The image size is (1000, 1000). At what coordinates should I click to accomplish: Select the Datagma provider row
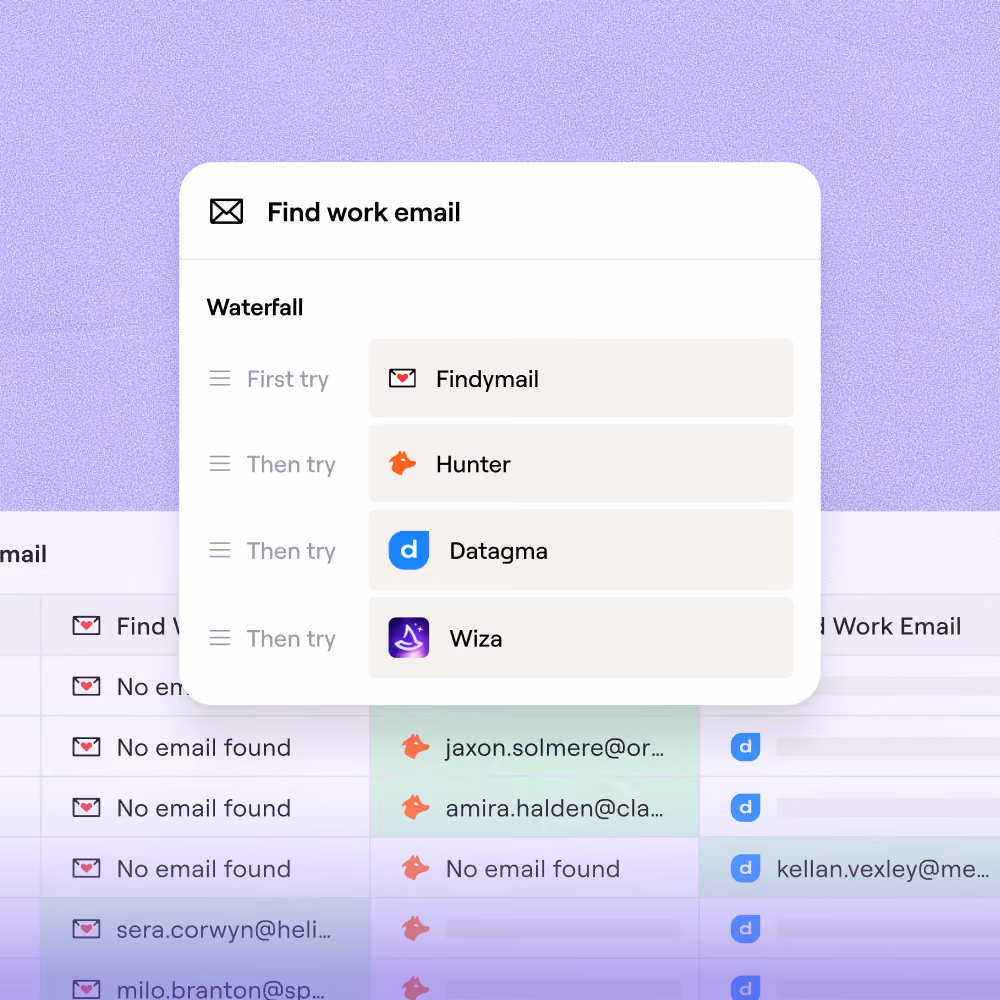click(x=581, y=550)
